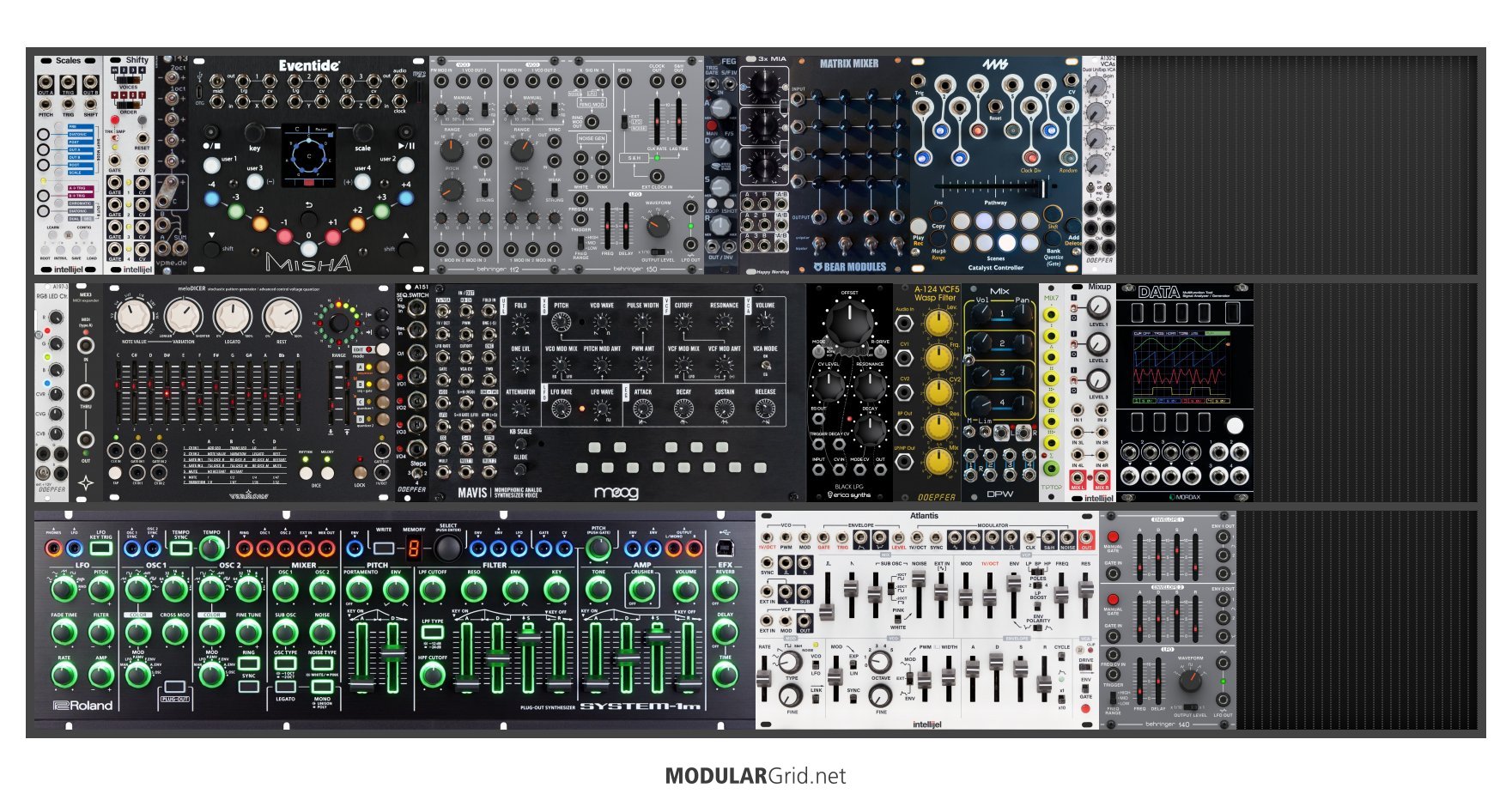The image size is (1512, 794).
Task: Flip the VOICES slide switch on Shifty
Action: pyautogui.click(x=127, y=78)
